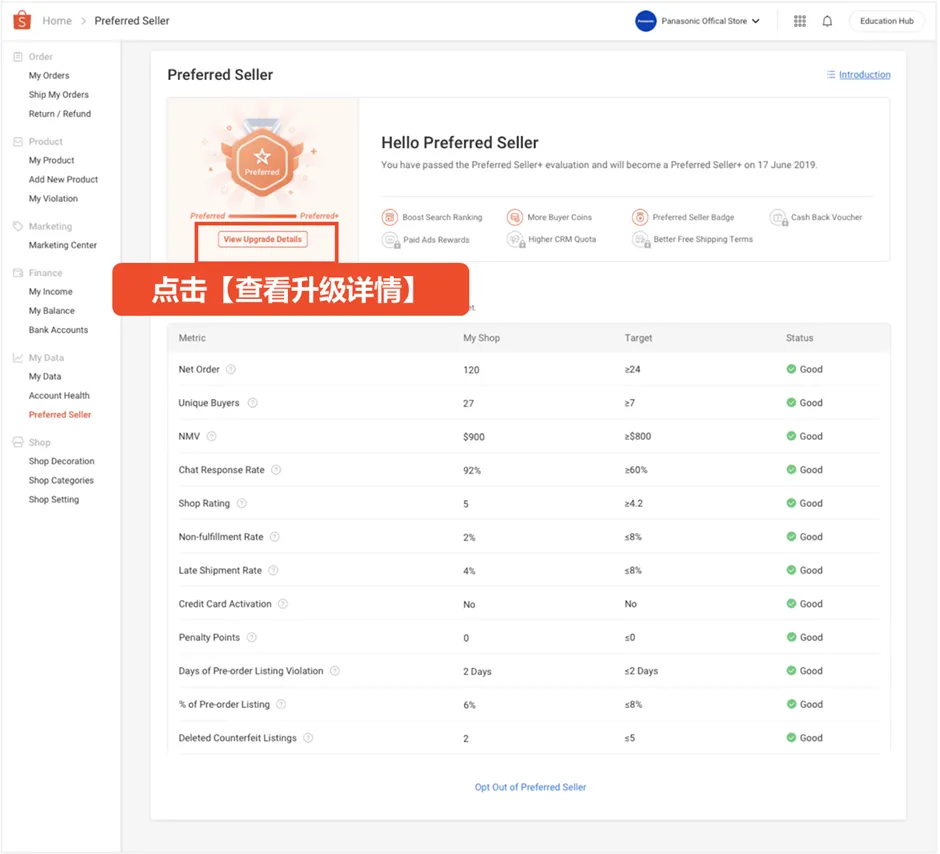Click the Preferred Seller Badge benefit icon
Image resolution: width=940 pixels, height=854 pixels.
pyautogui.click(x=640, y=217)
